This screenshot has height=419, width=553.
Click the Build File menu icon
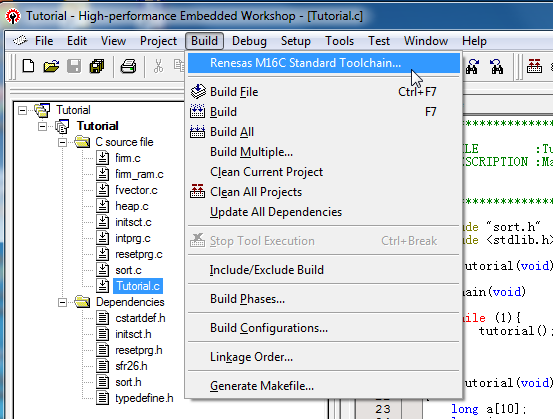pos(198,92)
